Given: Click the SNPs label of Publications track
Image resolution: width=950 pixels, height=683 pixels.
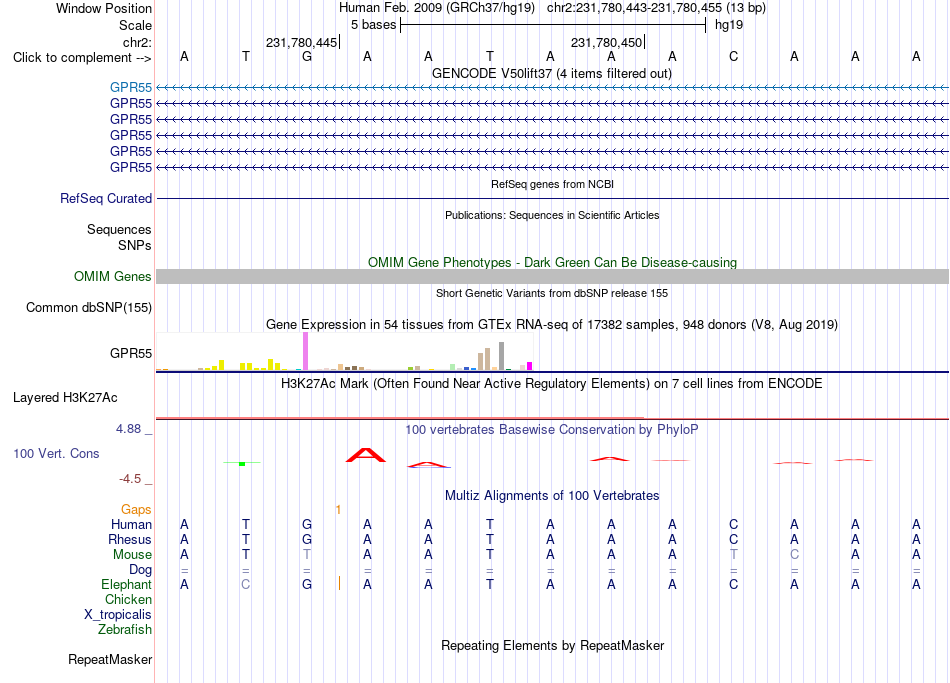Looking at the screenshot, I should [135, 245].
